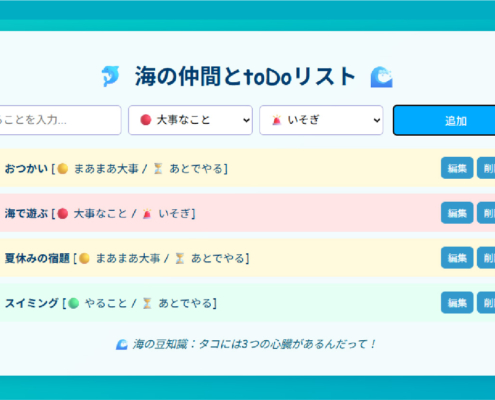Click the まあまあ大事 label in おつかい row
This screenshot has width=495, height=400.
[x=106, y=169]
